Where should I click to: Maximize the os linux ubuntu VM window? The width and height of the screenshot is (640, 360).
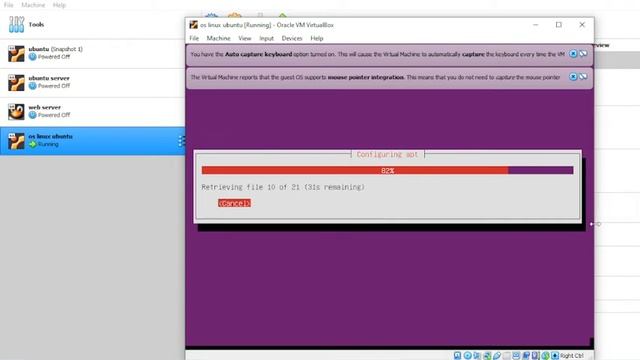pos(559,25)
